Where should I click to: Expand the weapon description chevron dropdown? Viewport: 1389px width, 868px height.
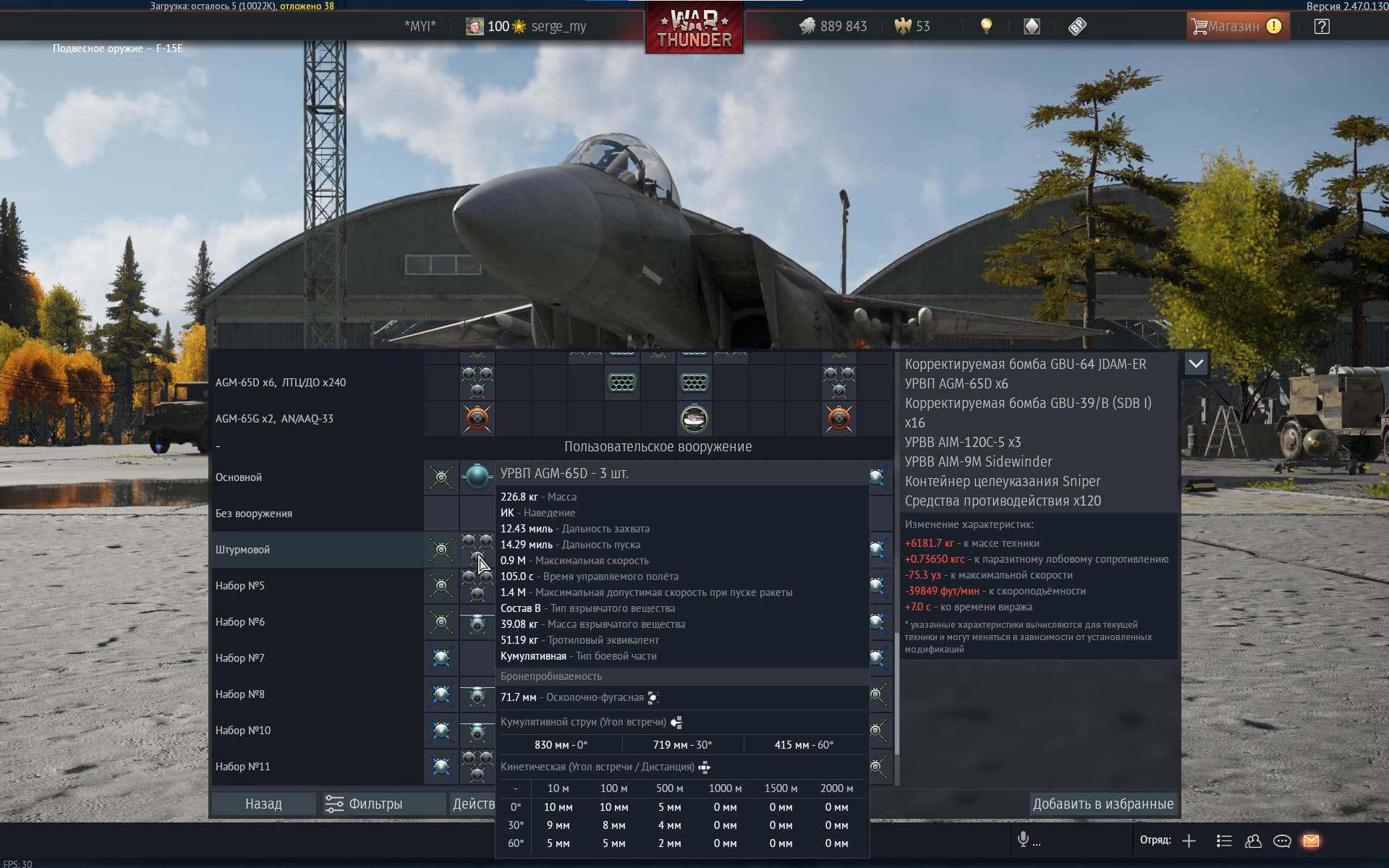[x=1196, y=363]
